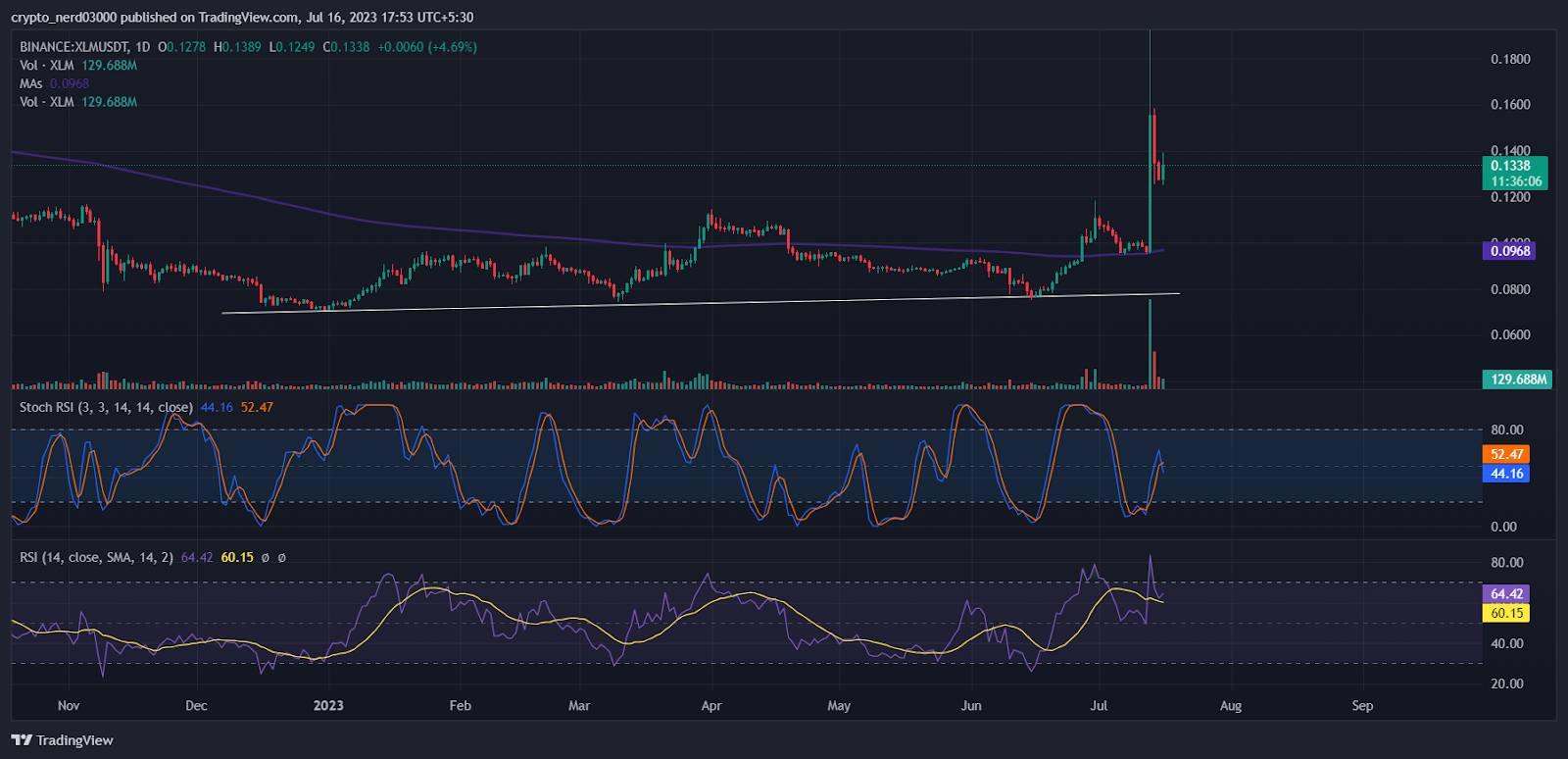Click the purple 64.42 RSI axis tag

[1506, 594]
